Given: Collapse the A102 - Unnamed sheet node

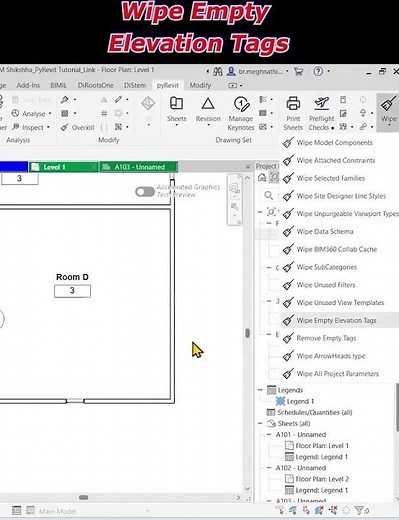Looking at the screenshot, I should pos(269,468).
